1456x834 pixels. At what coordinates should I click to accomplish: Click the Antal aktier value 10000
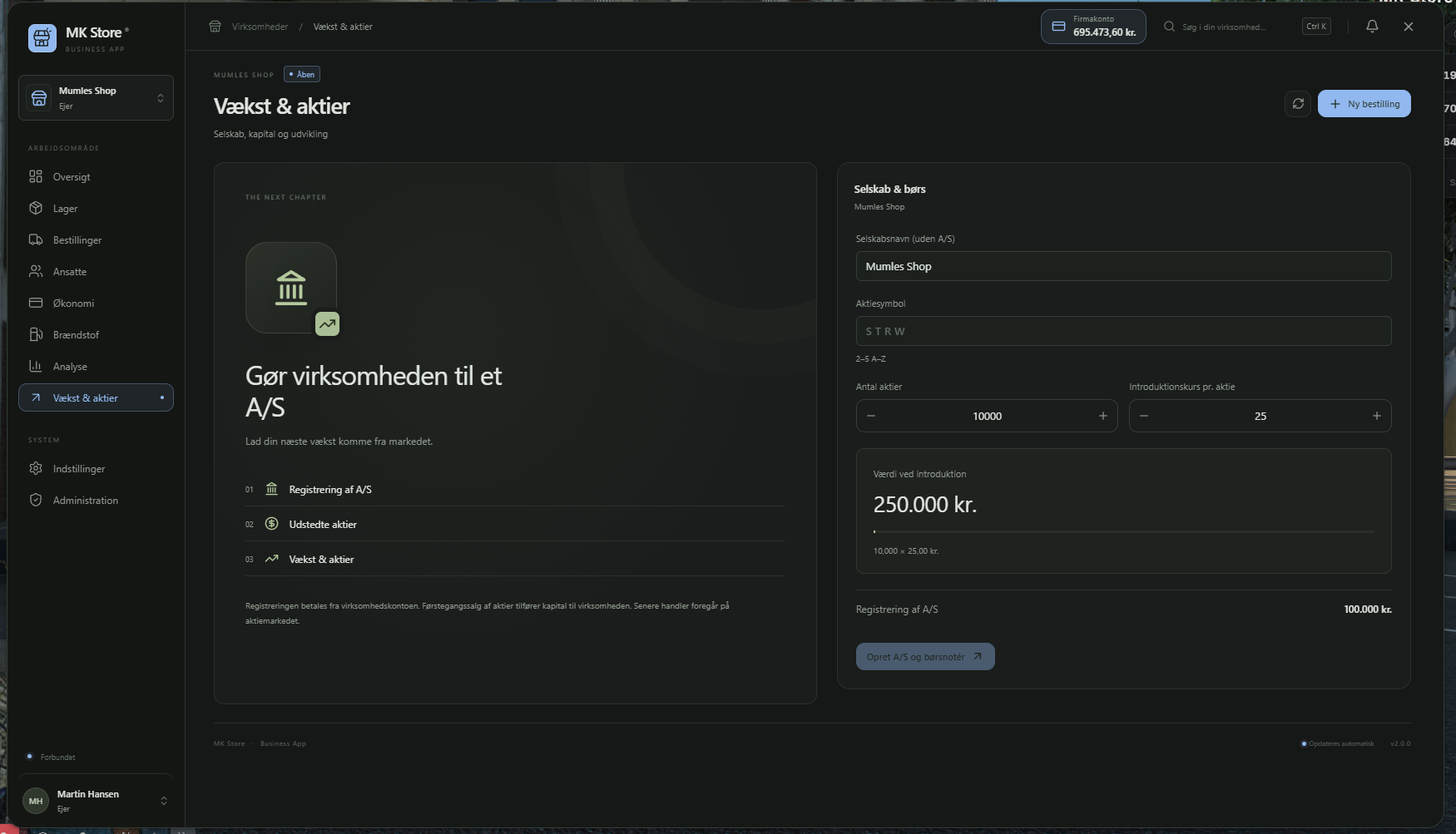[x=987, y=416]
